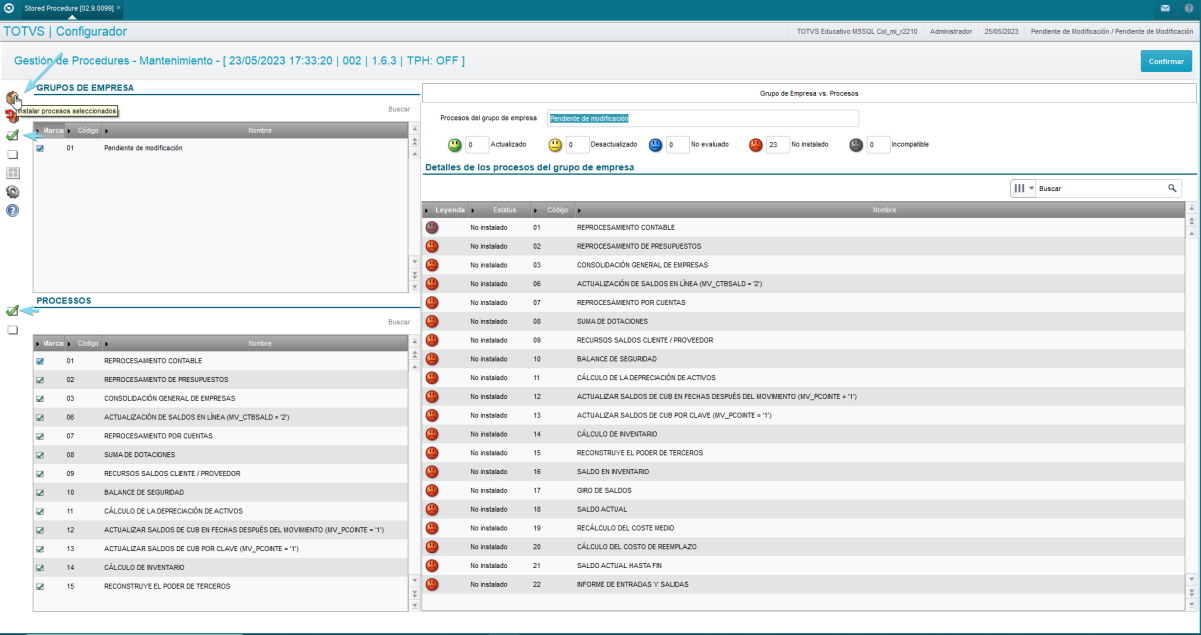Click the yellow Desactualizado face icon
Image resolution: width=1201 pixels, height=635 pixels.
pyautogui.click(x=555, y=144)
